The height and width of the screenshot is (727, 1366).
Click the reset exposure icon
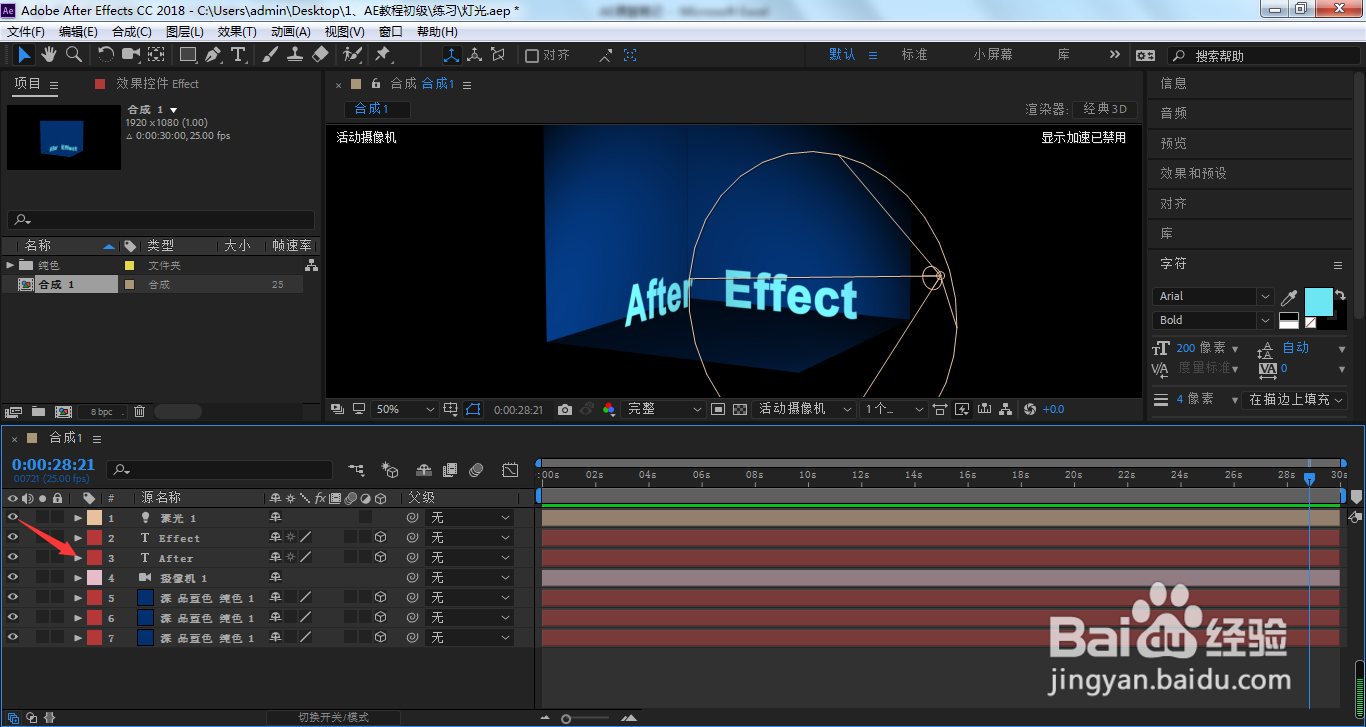1030,409
